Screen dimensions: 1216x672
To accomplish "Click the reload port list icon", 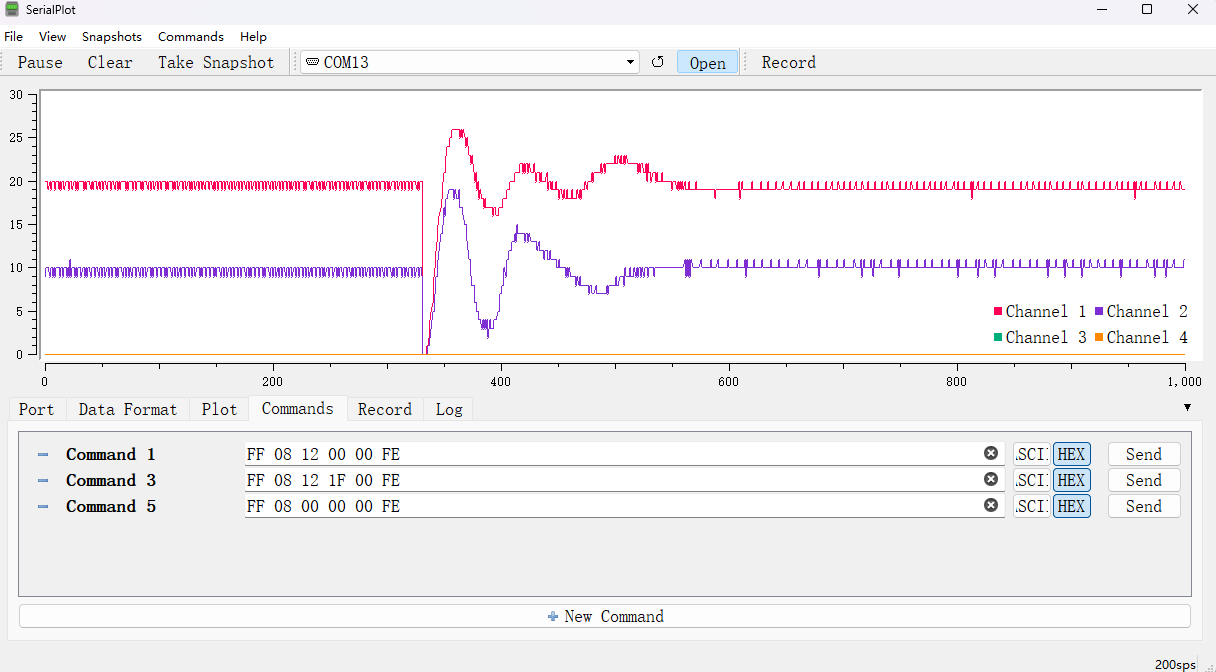I will coord(657,62).
